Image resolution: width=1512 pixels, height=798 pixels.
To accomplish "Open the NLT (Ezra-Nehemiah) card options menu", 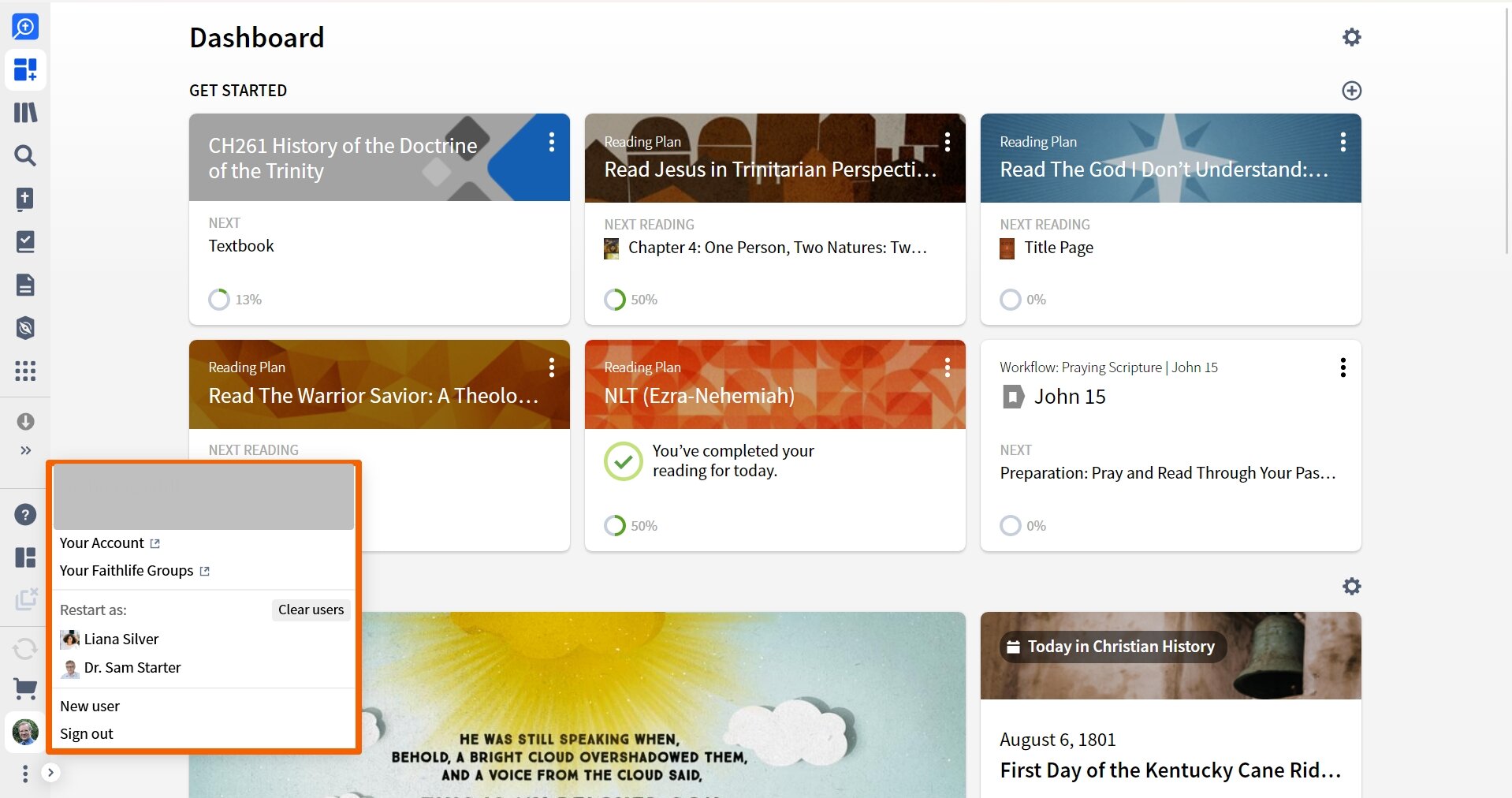I will [x=947, y=367].
